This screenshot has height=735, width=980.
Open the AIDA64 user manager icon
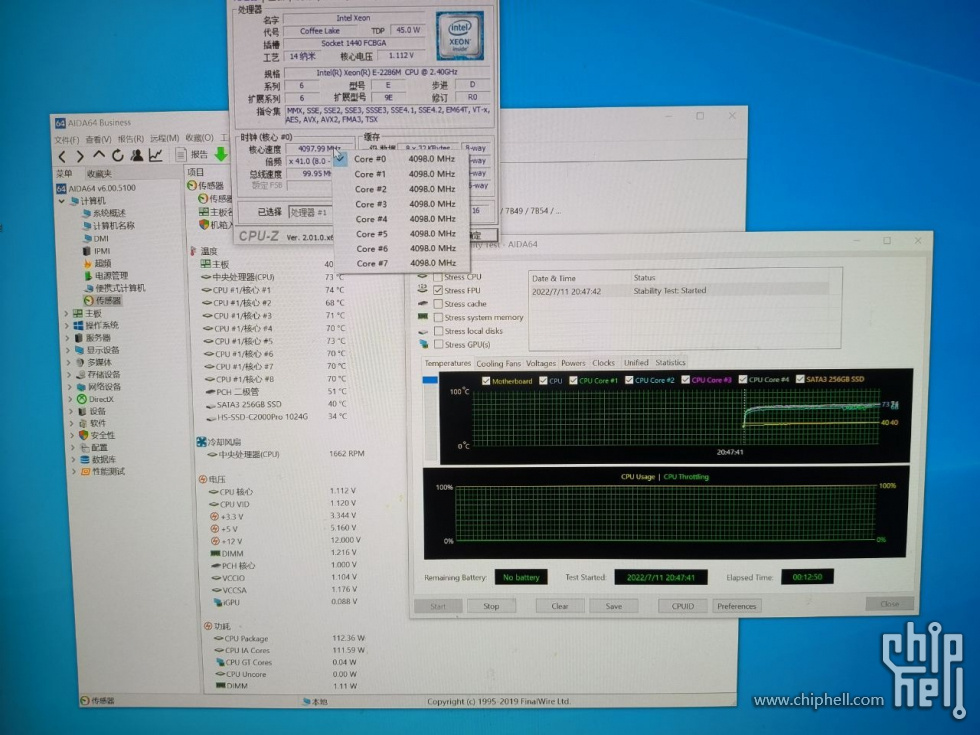pyautogui.click(x=137, y=155)
